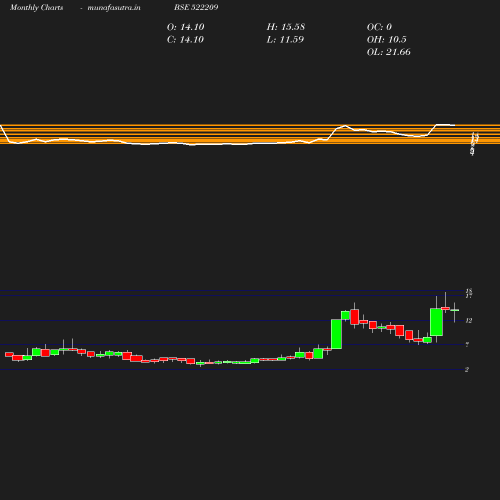The image size is (500, 500).
Task: Click the open value 'O: 14.10'
Action: tap(185, 27)
